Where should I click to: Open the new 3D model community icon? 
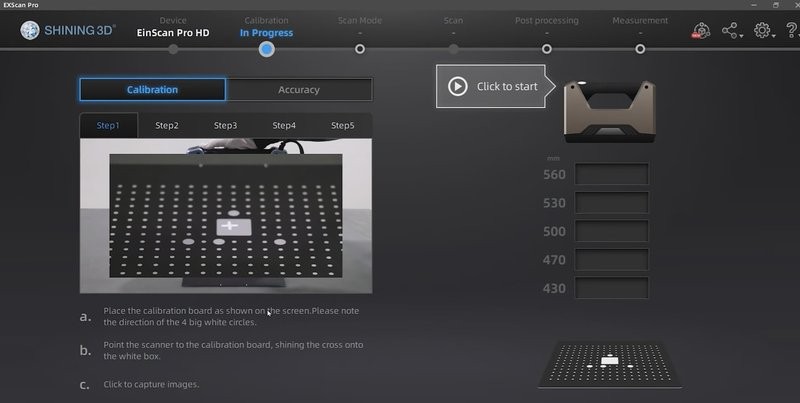(x=700, y=31)
